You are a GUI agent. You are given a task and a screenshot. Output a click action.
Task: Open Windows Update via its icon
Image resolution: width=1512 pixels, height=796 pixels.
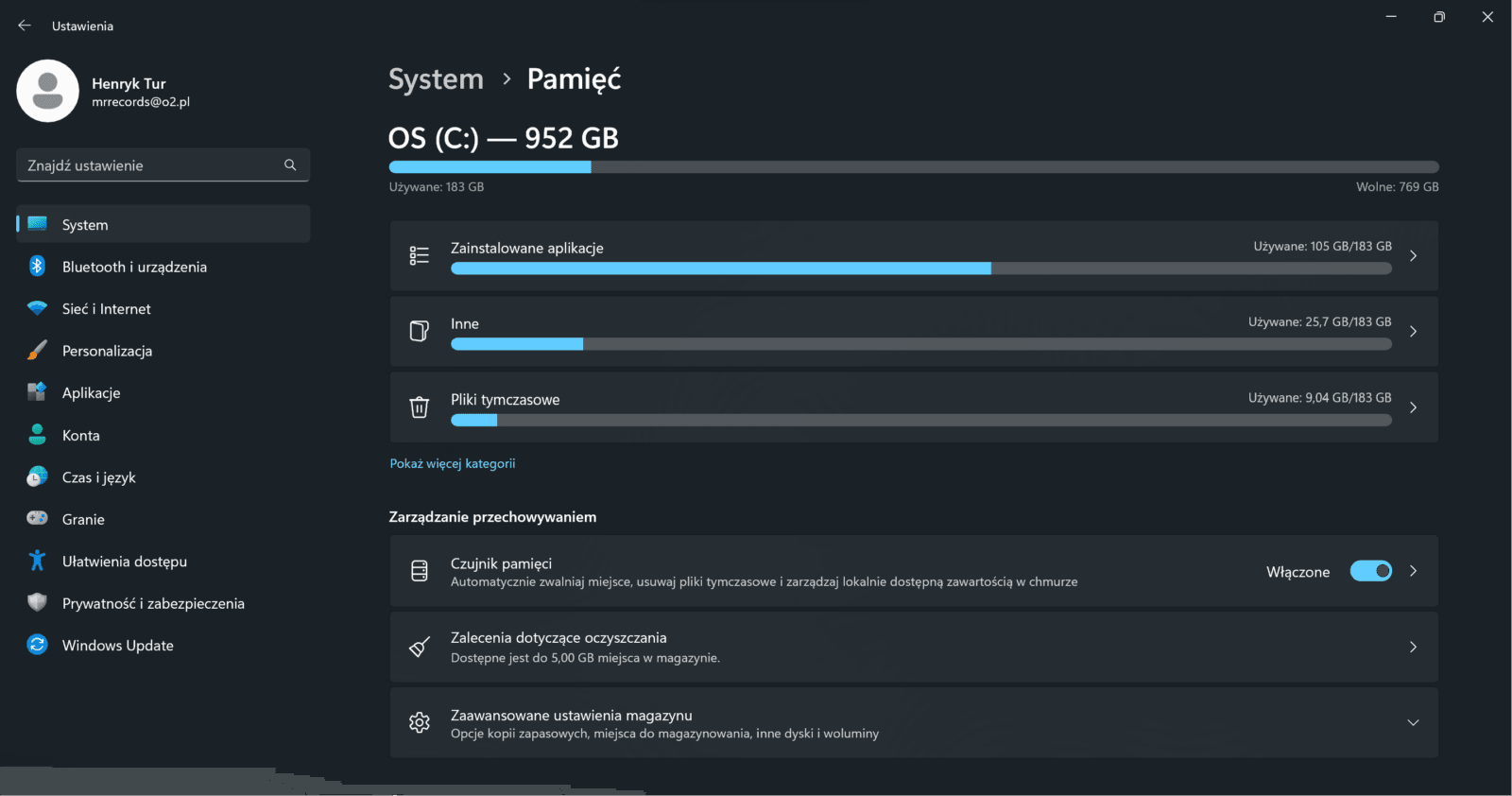coord(36,645)
